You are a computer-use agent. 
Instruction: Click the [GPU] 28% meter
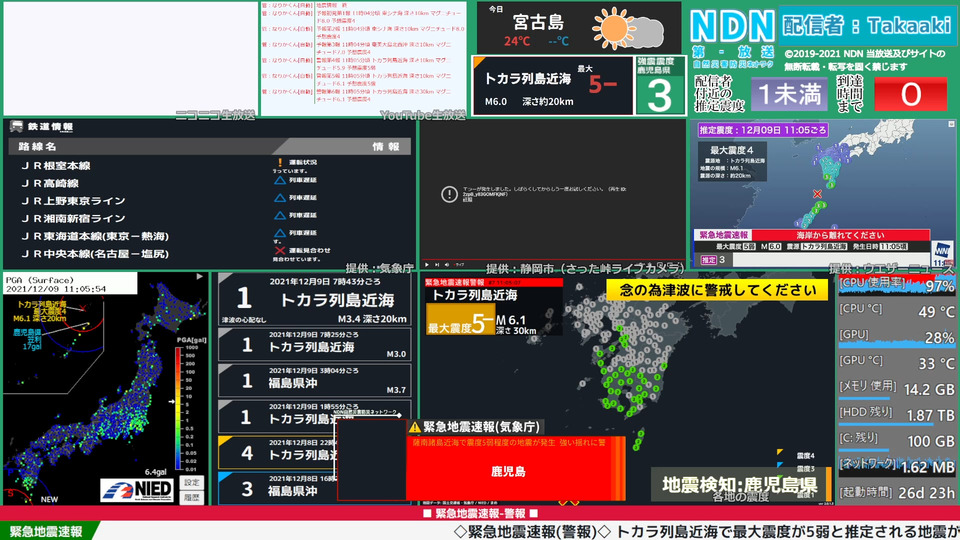[x=896, y=337]
